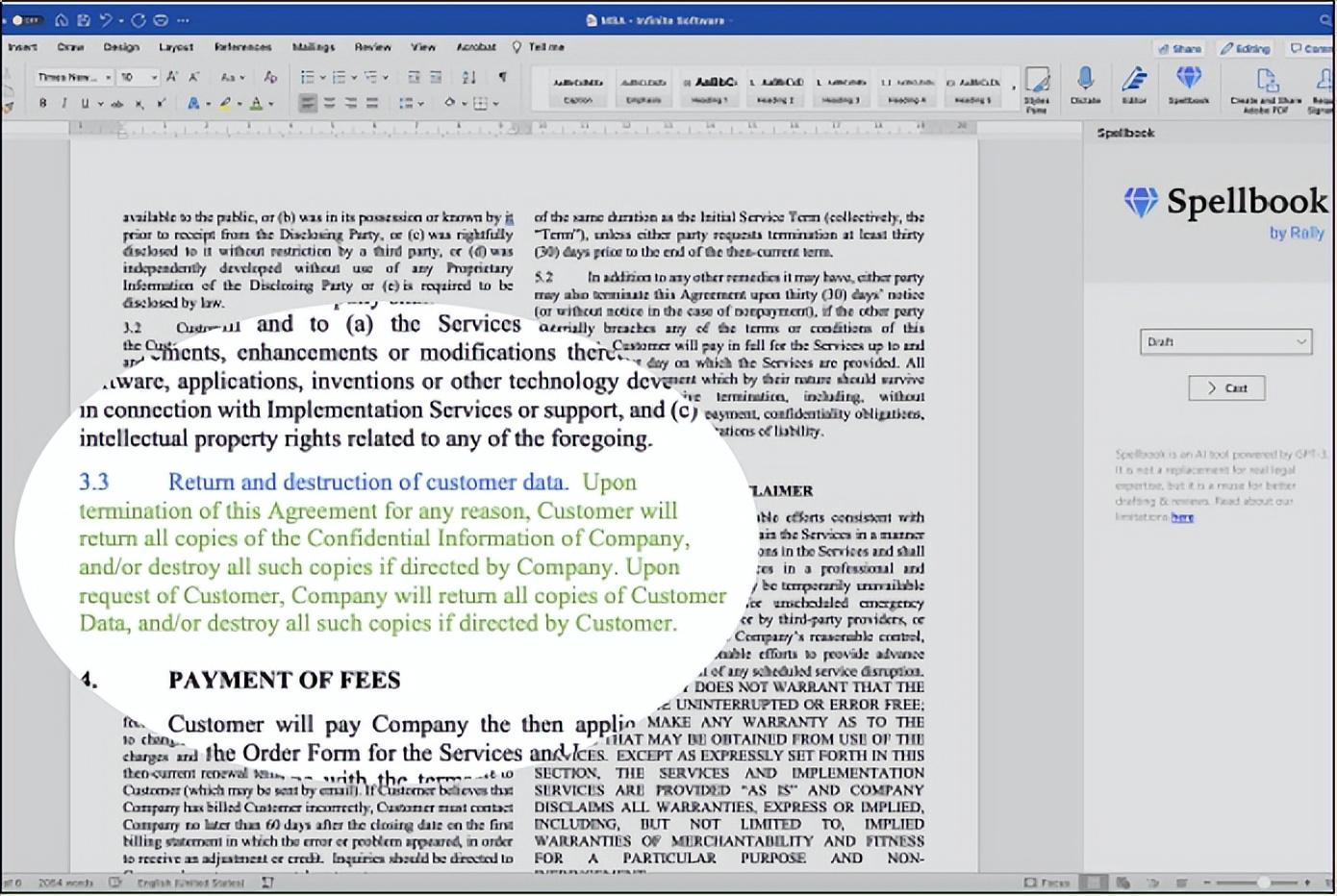
Task: Apply the font color (A with colored bar)
Action: (256, 103)
